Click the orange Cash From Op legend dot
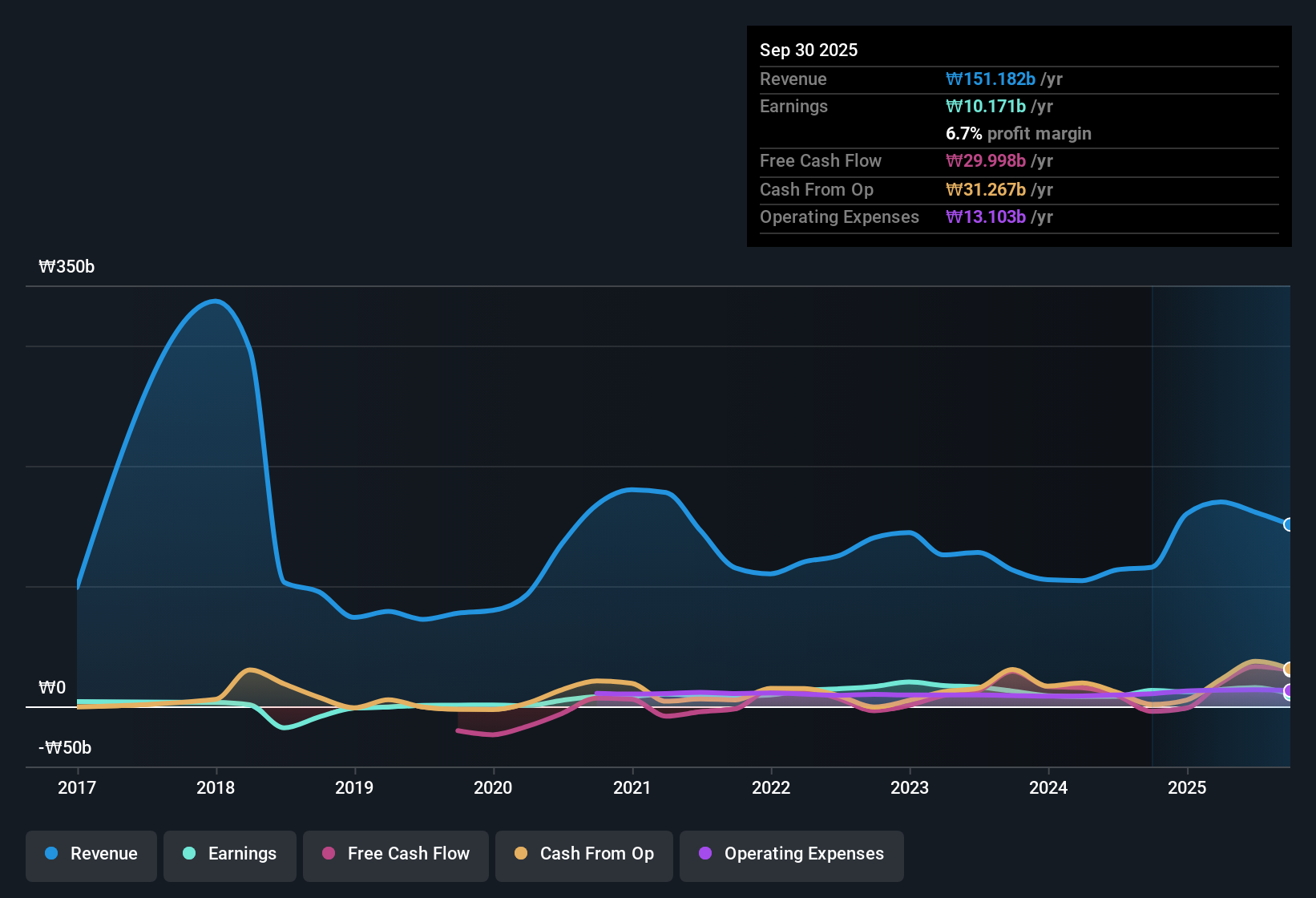Viewport: 1316px width, 898px height. click(520, 854)
